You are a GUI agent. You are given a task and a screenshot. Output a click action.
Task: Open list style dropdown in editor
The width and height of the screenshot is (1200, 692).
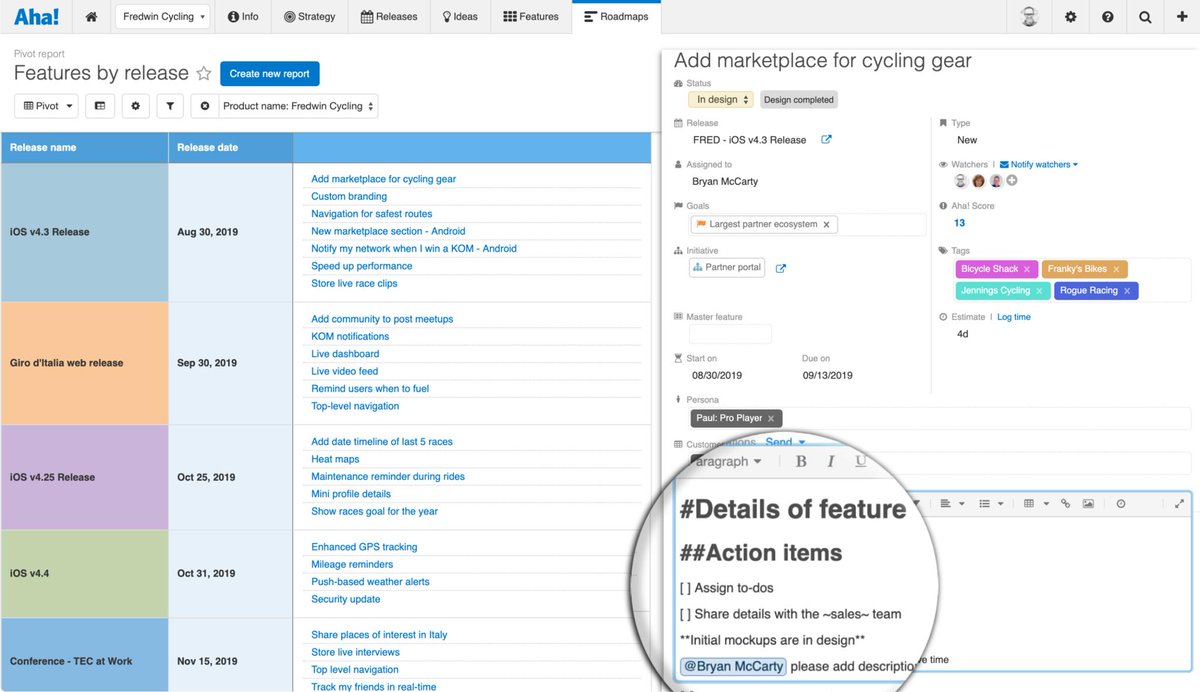[990, 504]
